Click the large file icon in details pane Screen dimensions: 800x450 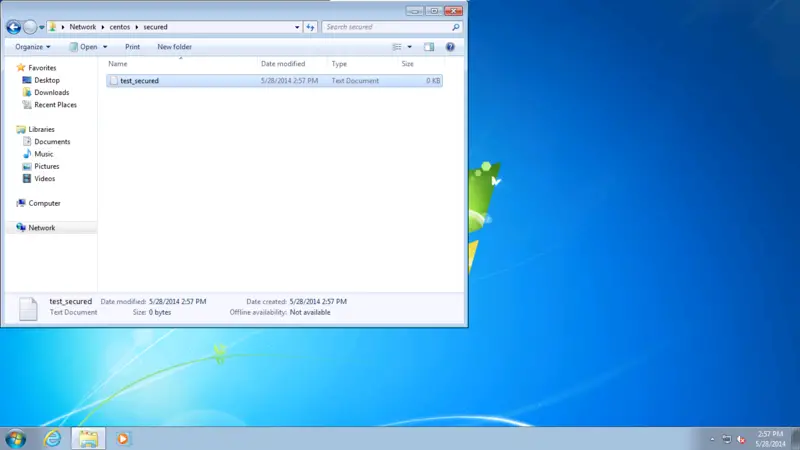coord(28,308)
